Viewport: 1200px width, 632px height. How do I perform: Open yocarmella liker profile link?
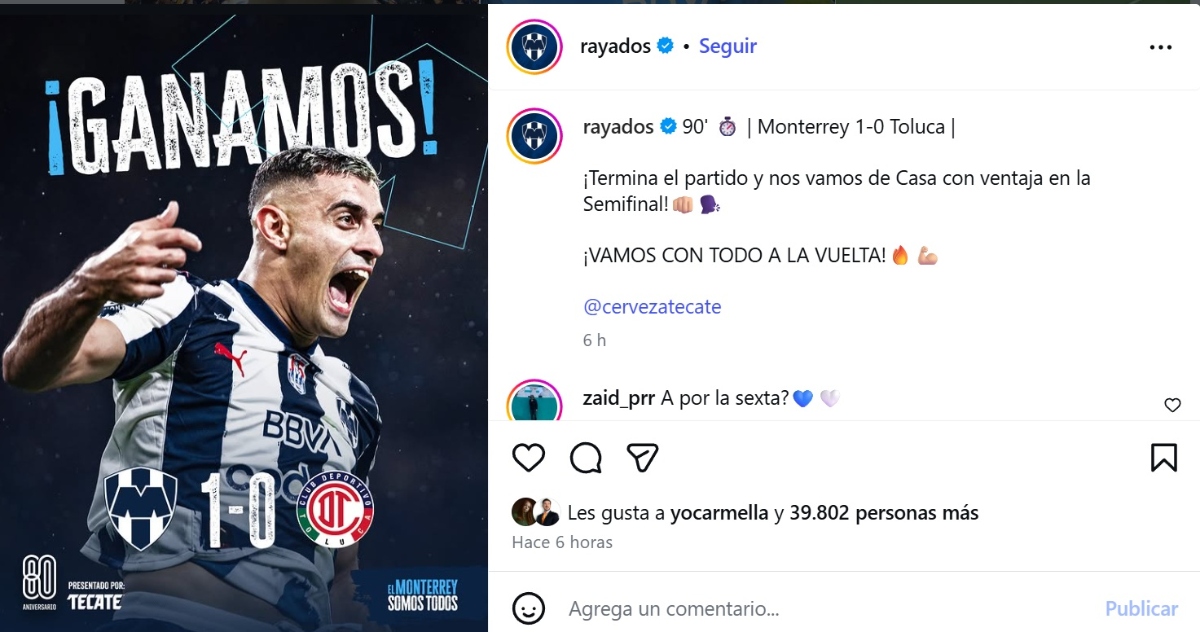tap(720, 513)
